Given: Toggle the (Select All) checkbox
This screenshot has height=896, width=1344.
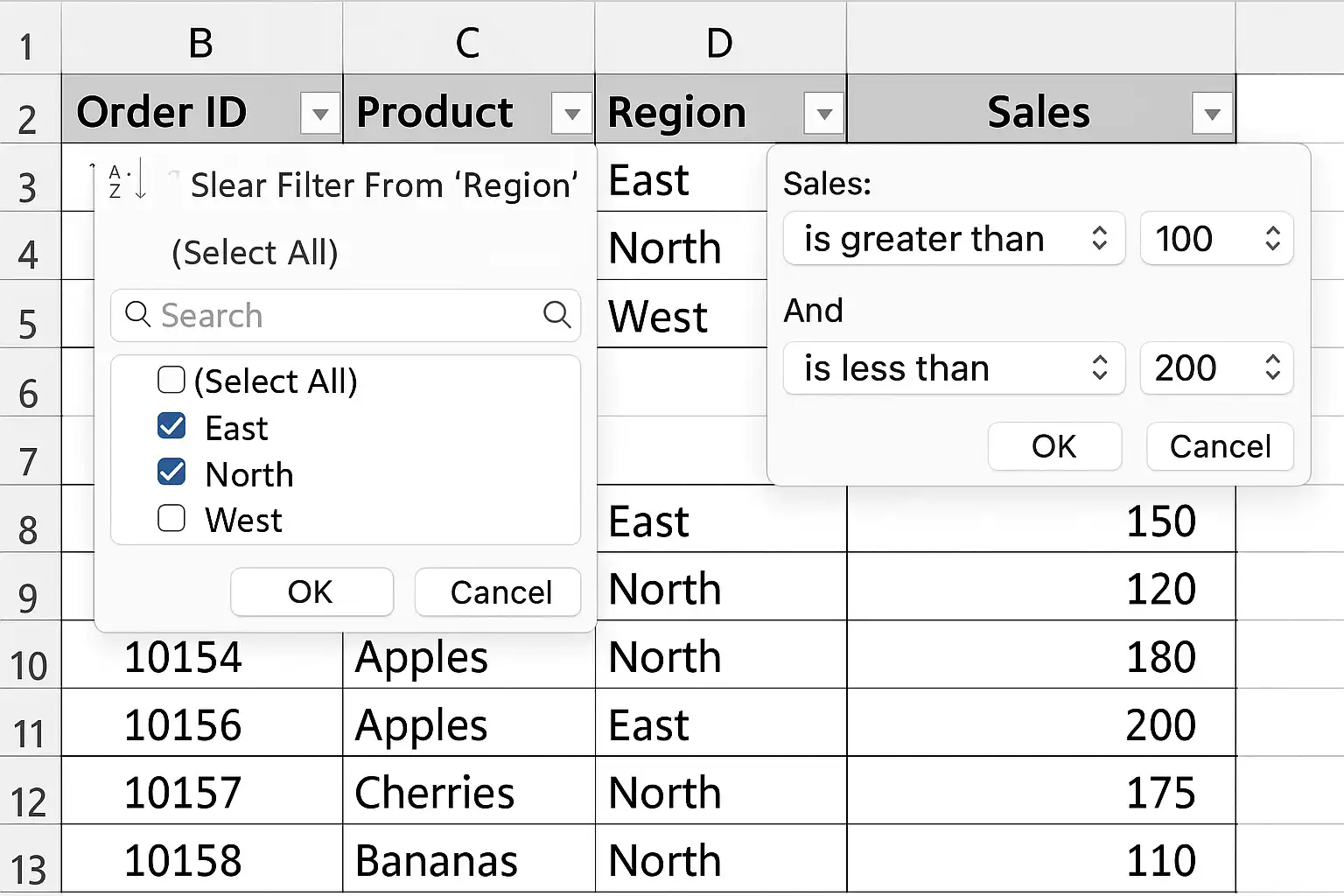Looking at the screenshot, I should [171, 381].
